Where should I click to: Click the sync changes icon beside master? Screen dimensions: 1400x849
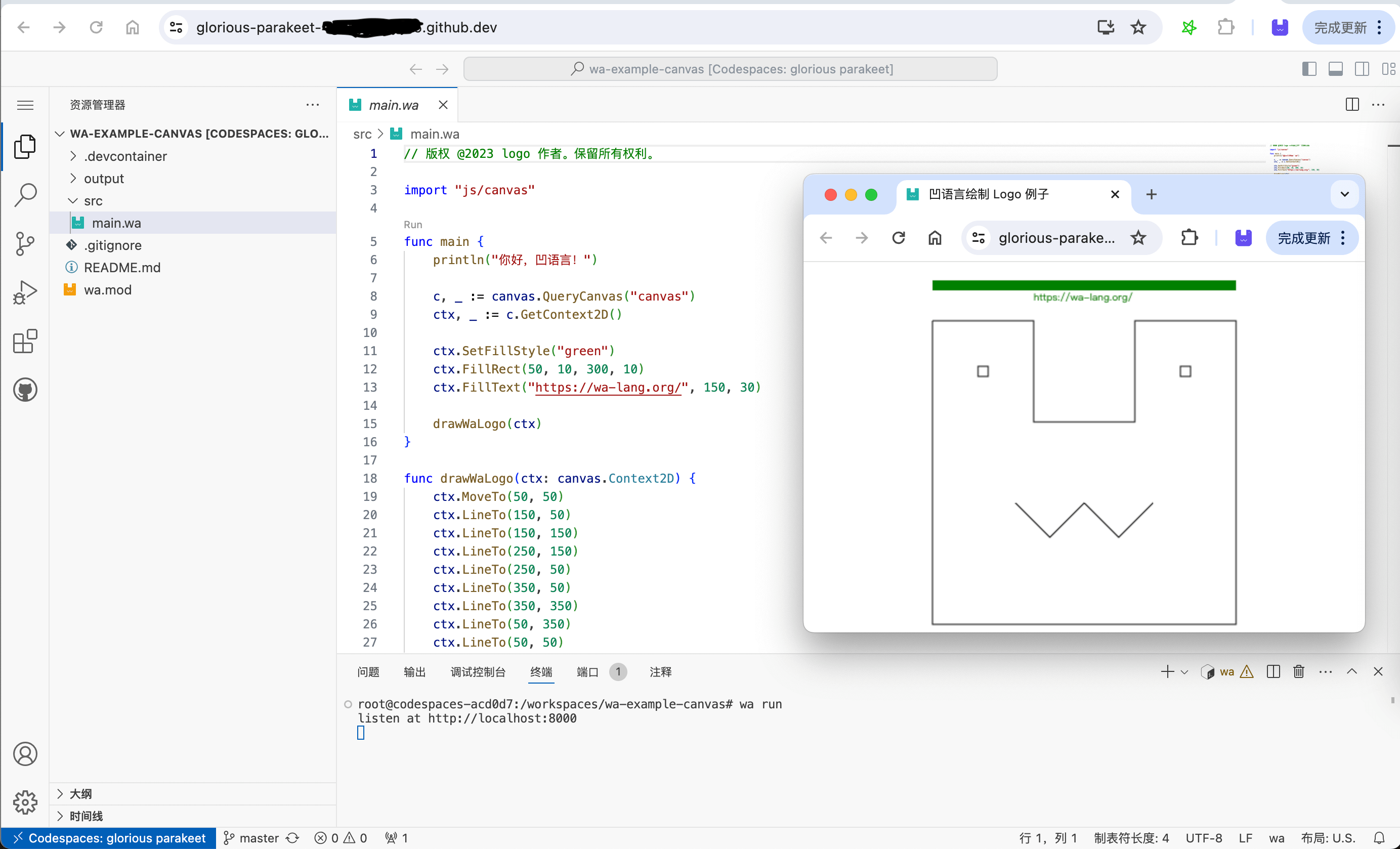[292, 838]
